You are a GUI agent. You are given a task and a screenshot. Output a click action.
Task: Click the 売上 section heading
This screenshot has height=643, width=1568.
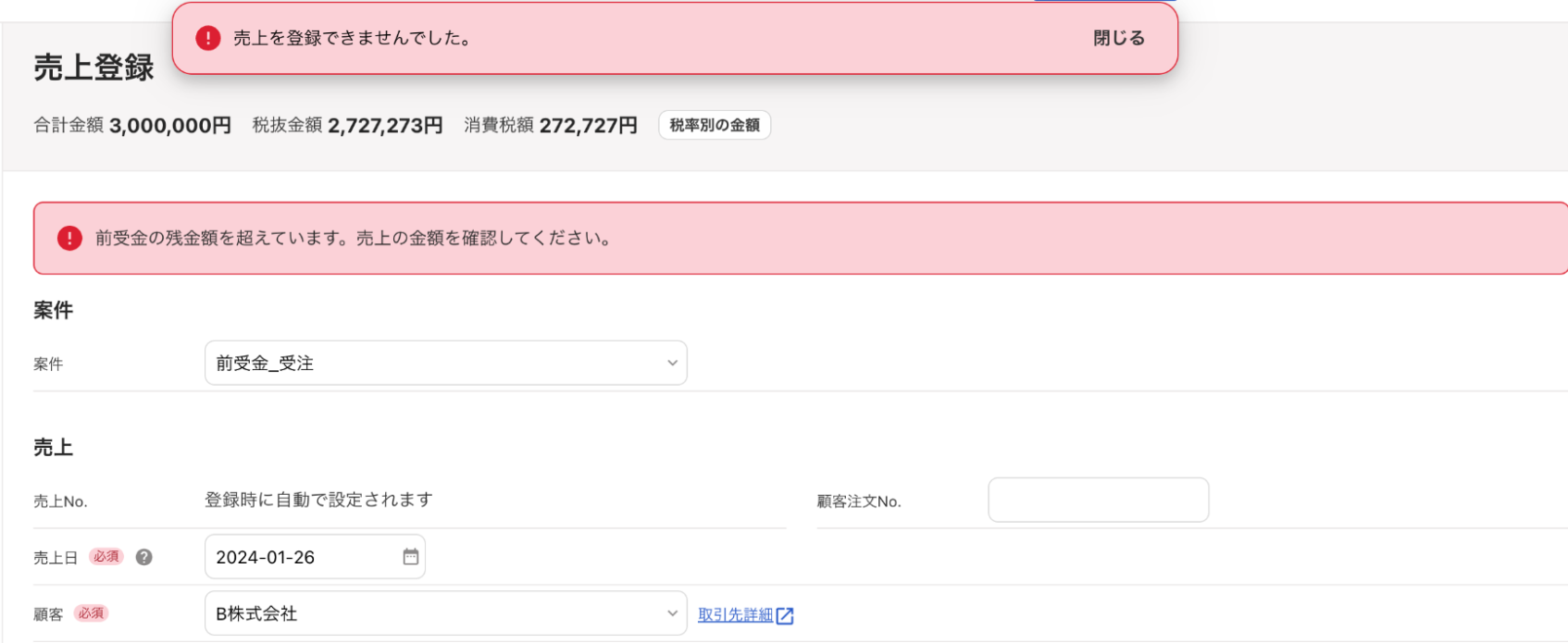point(53,447)
